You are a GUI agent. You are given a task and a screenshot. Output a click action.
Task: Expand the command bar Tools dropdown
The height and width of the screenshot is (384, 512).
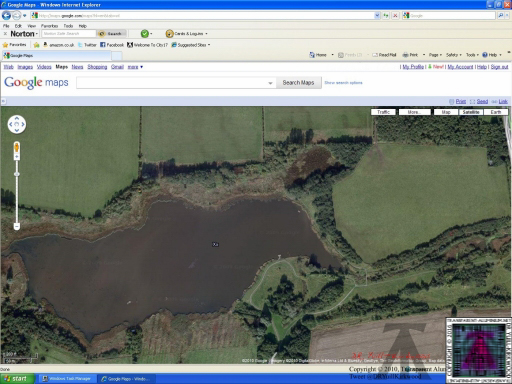click(472, 55)
